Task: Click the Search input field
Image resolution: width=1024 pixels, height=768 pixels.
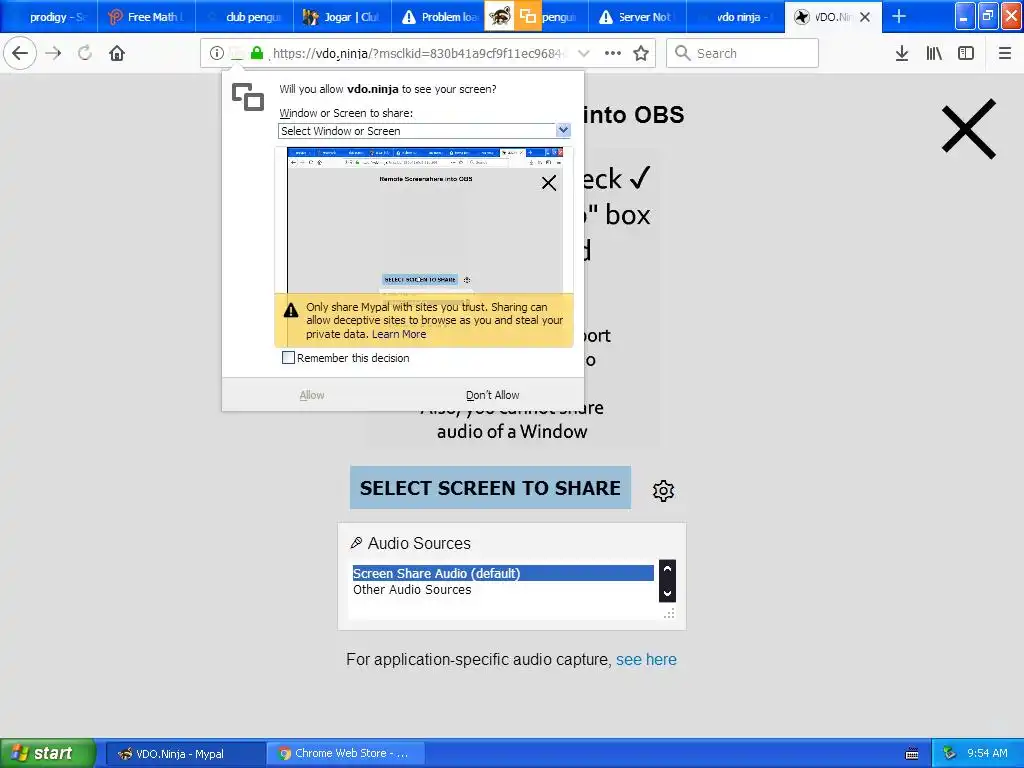Action: click(x=743, y=54)
